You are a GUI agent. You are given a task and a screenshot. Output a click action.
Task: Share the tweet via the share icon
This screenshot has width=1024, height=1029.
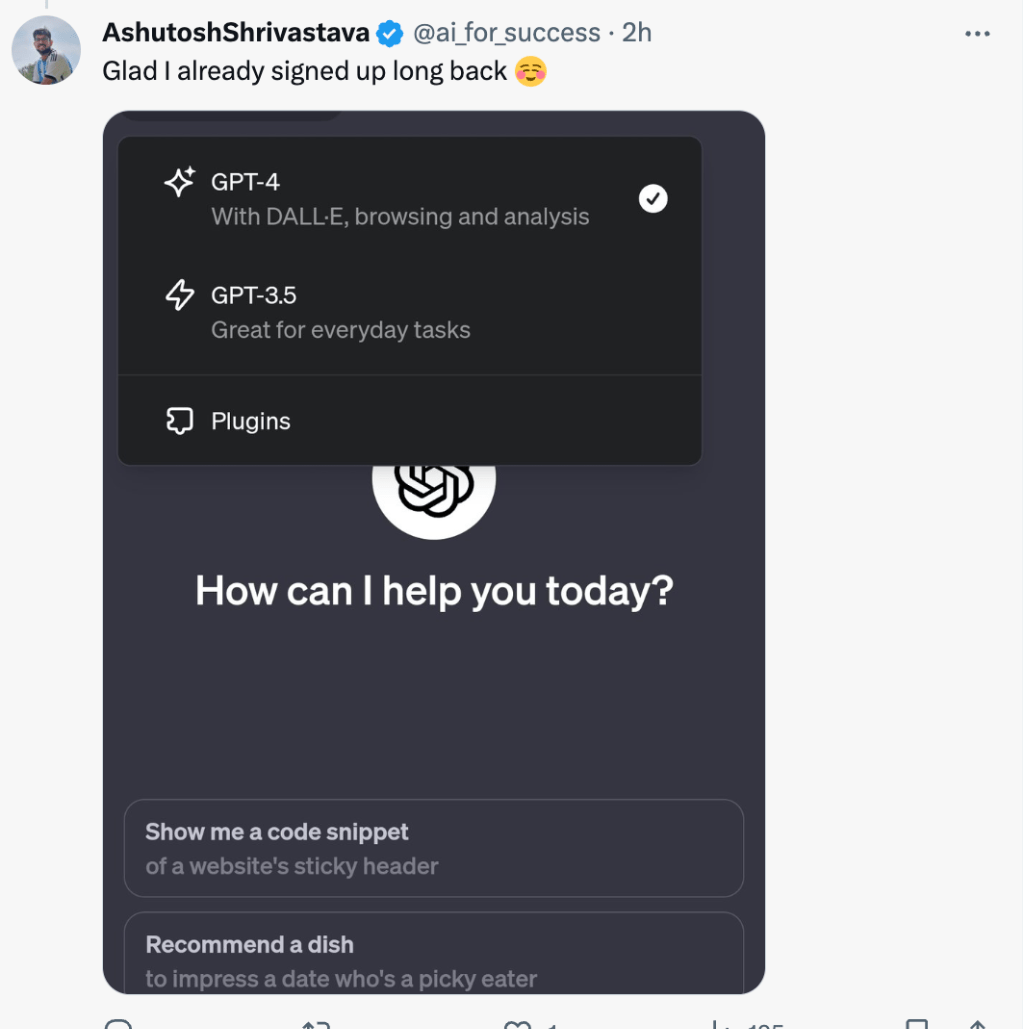977,1025
